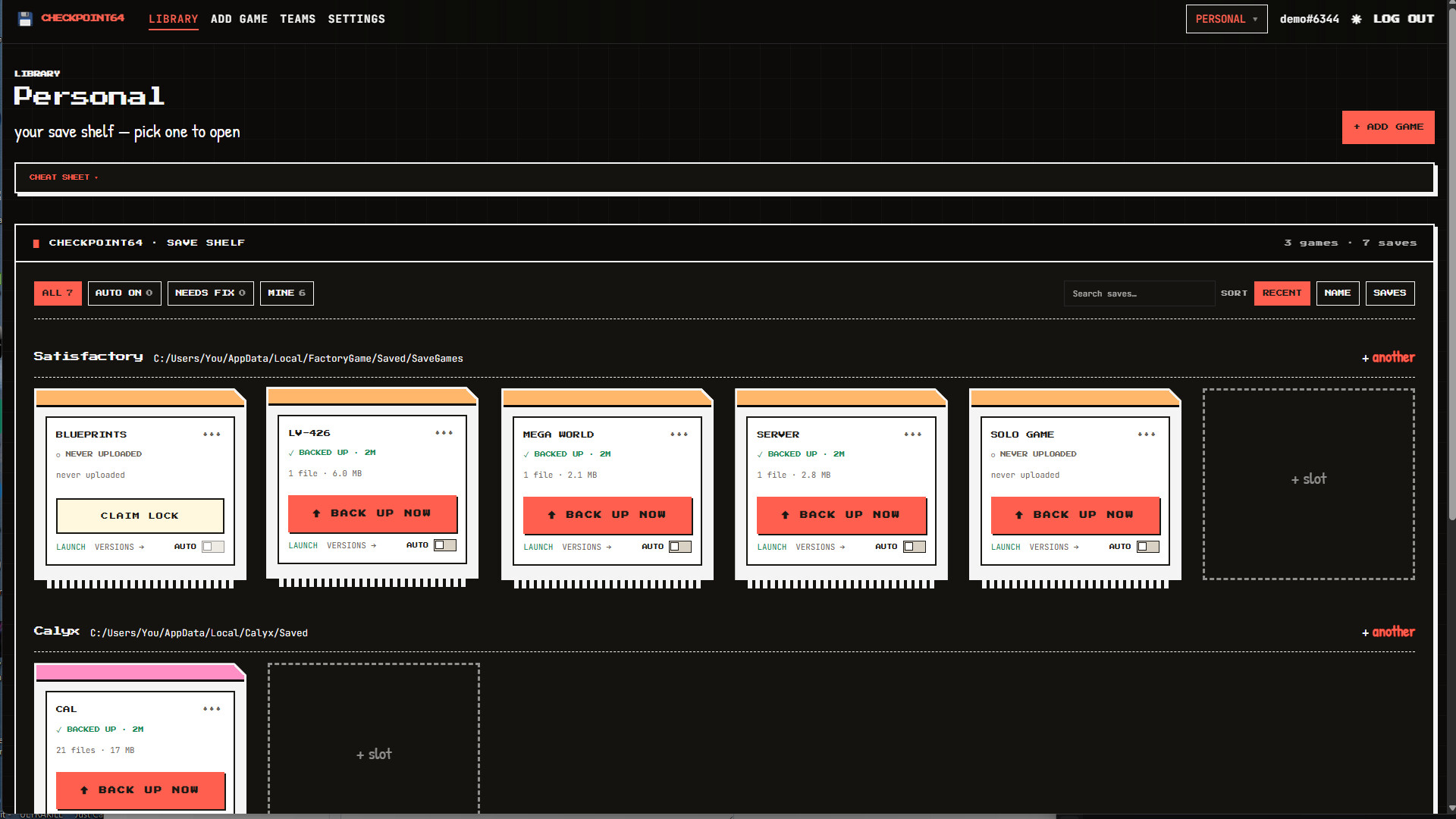
Task: Sort saves by RECENT
Action: click(x=1282, y=293)
